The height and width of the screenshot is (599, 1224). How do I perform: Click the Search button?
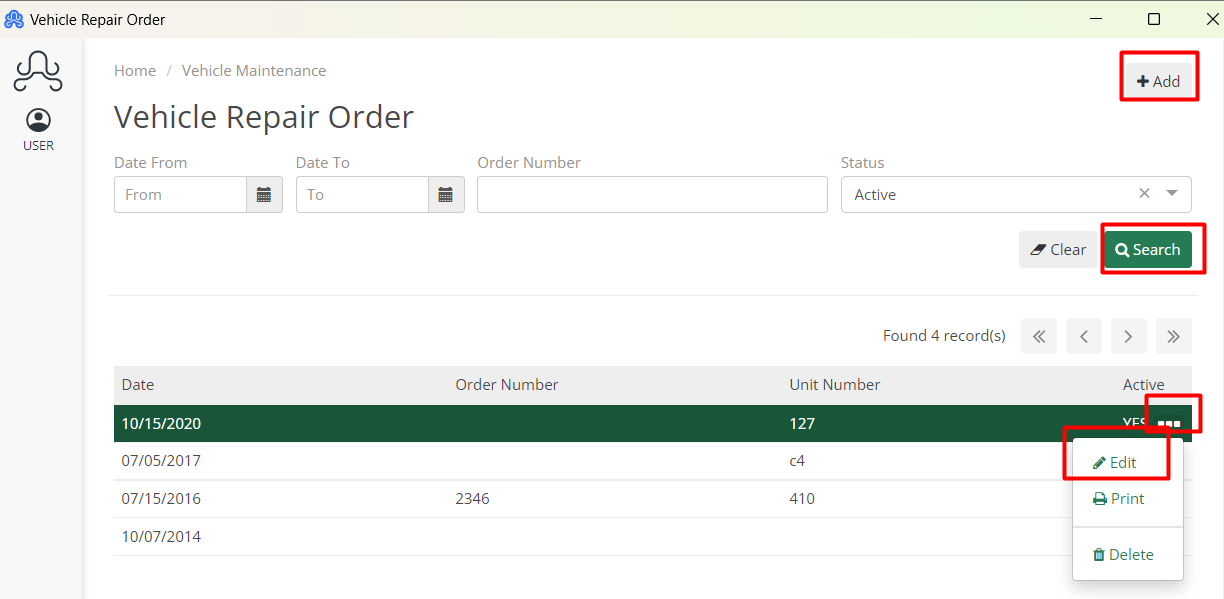1148,250
